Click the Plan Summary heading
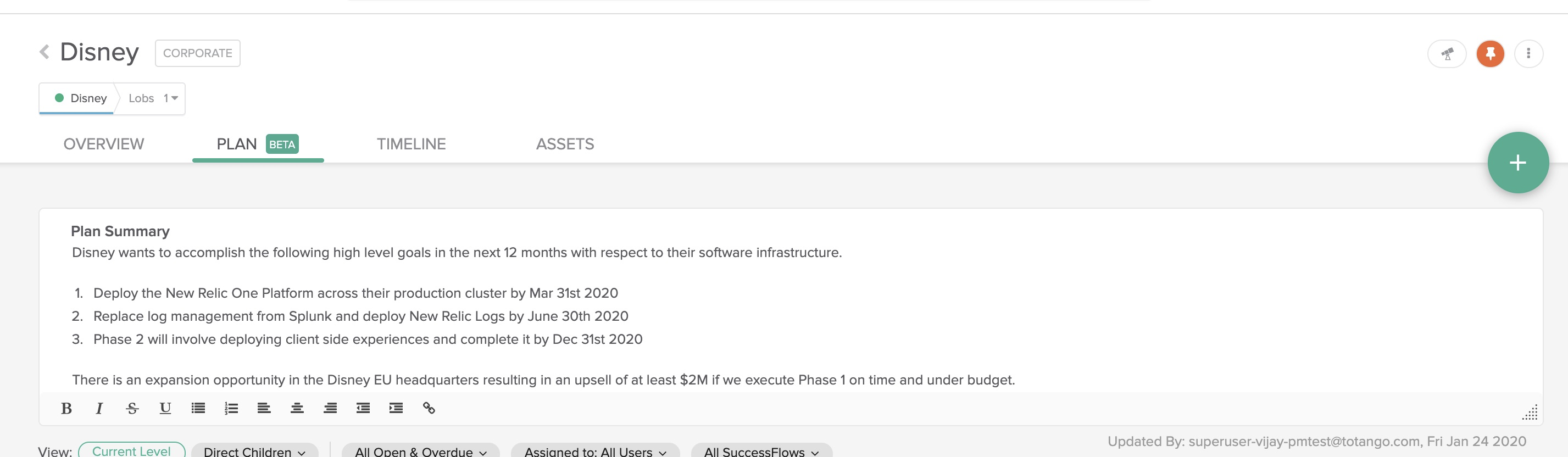The width and height of the screenshot is (1568, 457). [120, 231]
